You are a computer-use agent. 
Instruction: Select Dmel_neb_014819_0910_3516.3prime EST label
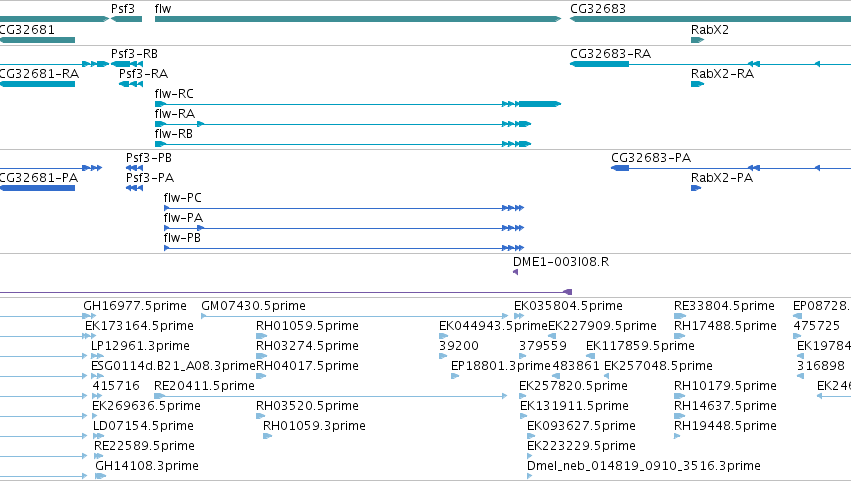[644, 467]
